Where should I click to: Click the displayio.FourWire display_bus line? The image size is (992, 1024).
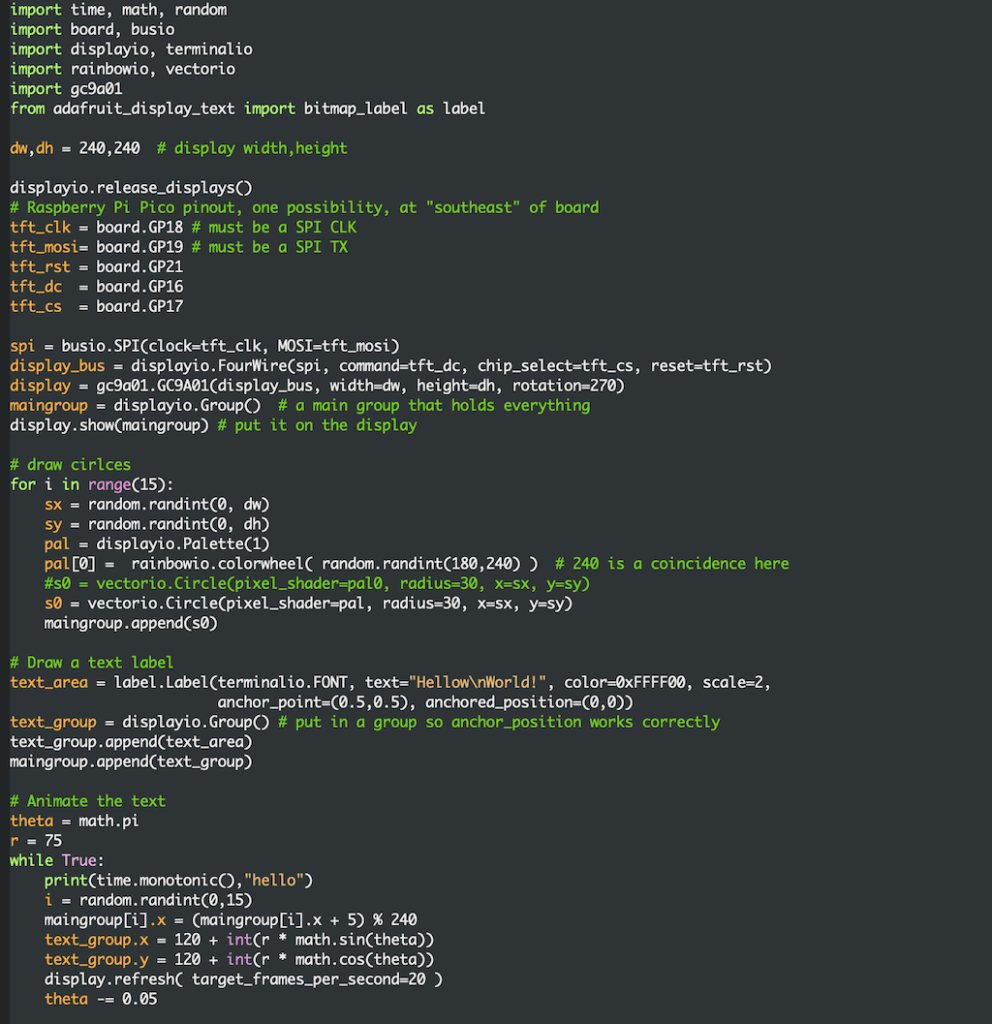(391, 366)
